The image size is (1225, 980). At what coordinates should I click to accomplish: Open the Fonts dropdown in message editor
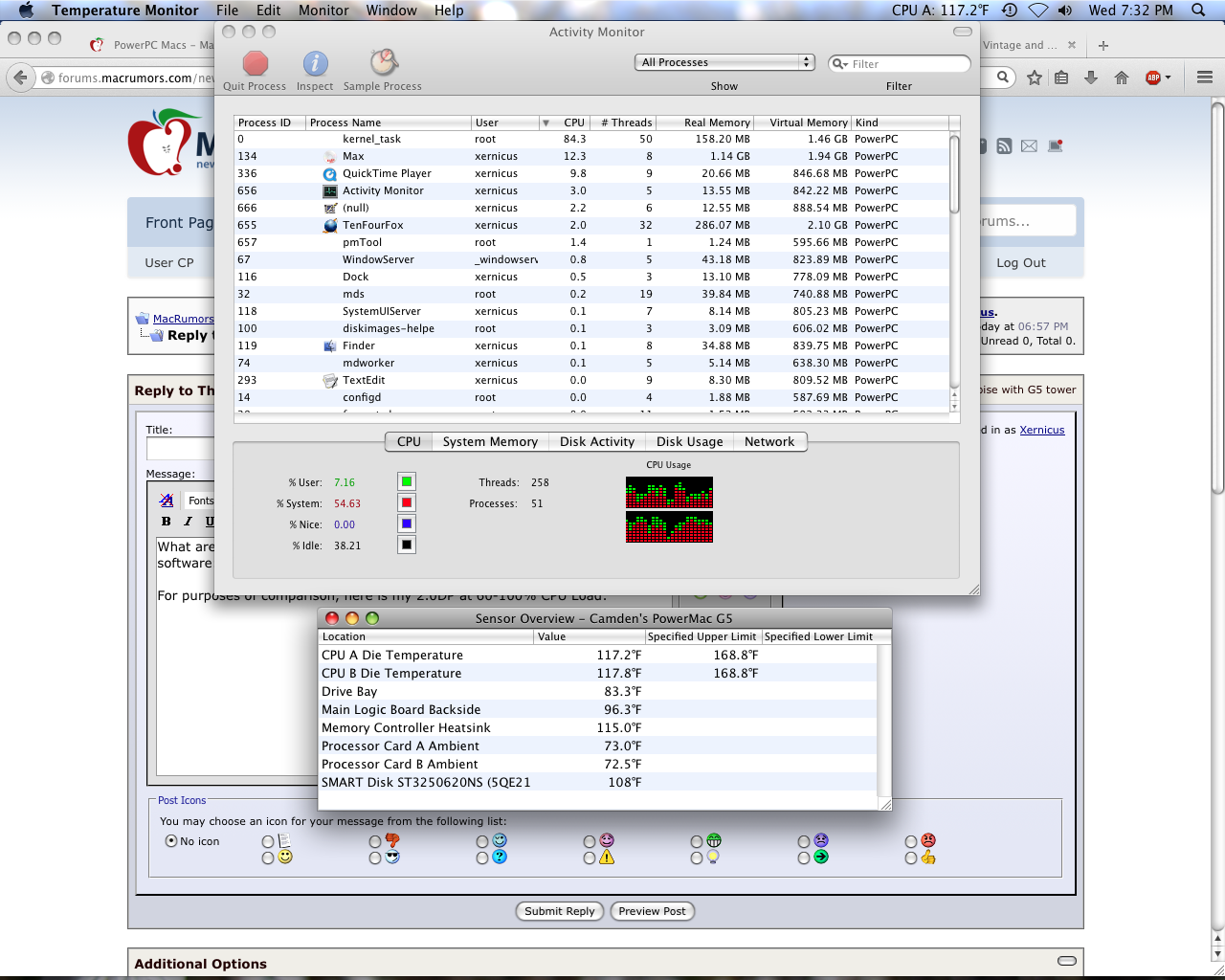tap(201, 501)
